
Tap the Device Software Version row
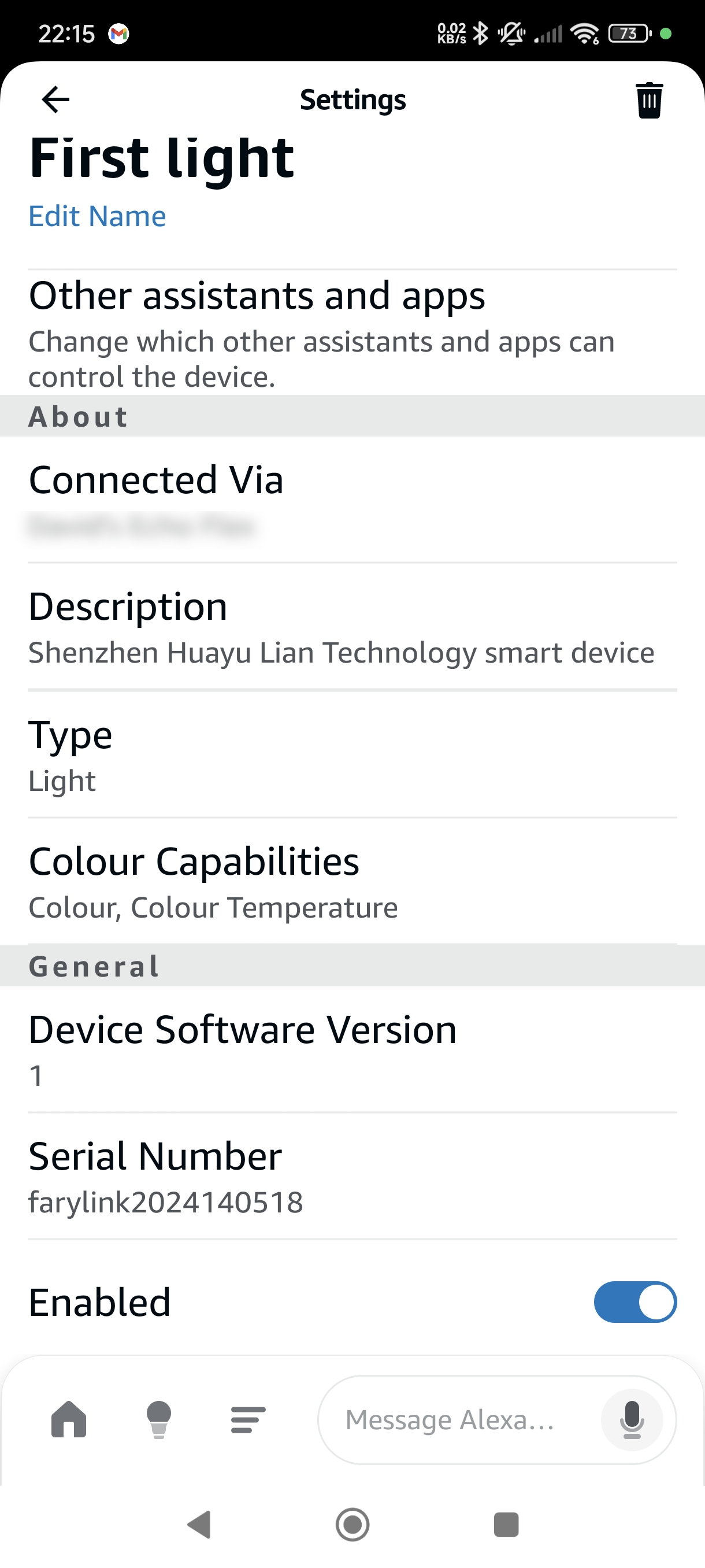coord(352,1049)
